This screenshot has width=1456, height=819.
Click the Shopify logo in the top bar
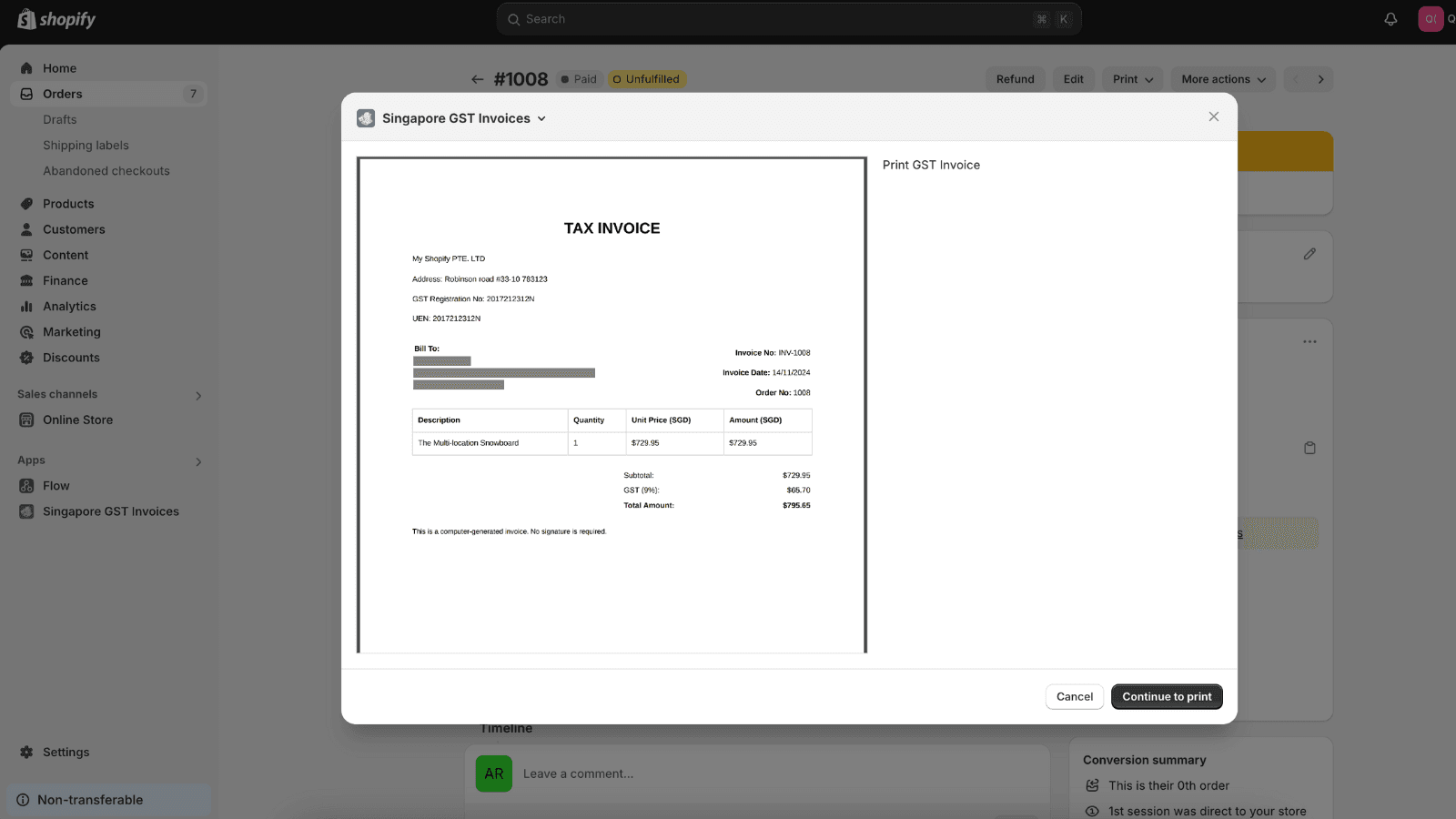point(56,19)
